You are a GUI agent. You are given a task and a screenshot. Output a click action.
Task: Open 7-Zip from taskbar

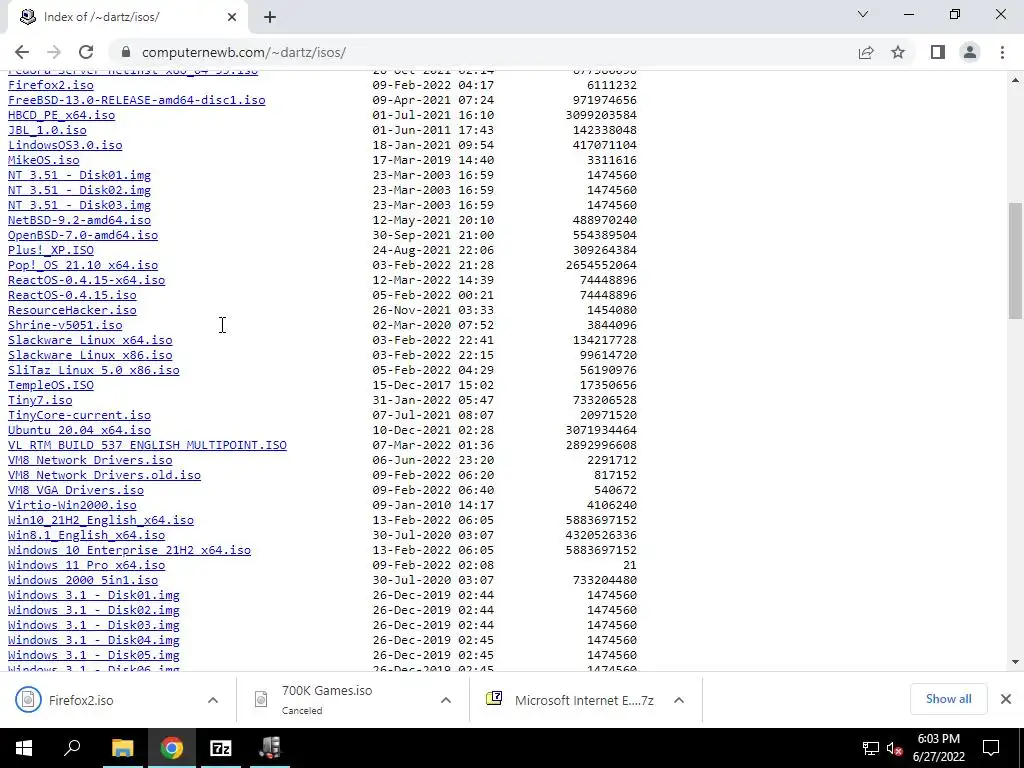[x=221, y=748]
